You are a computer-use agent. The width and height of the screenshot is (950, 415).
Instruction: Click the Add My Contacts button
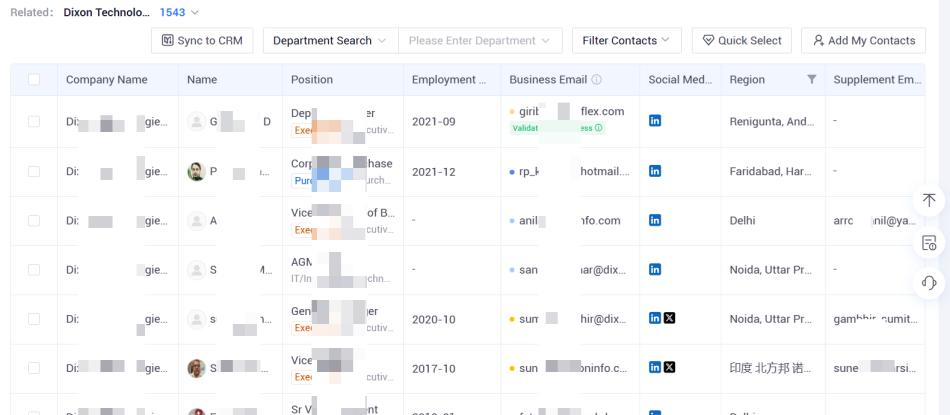pyautogui.click(x=863, y=41)
